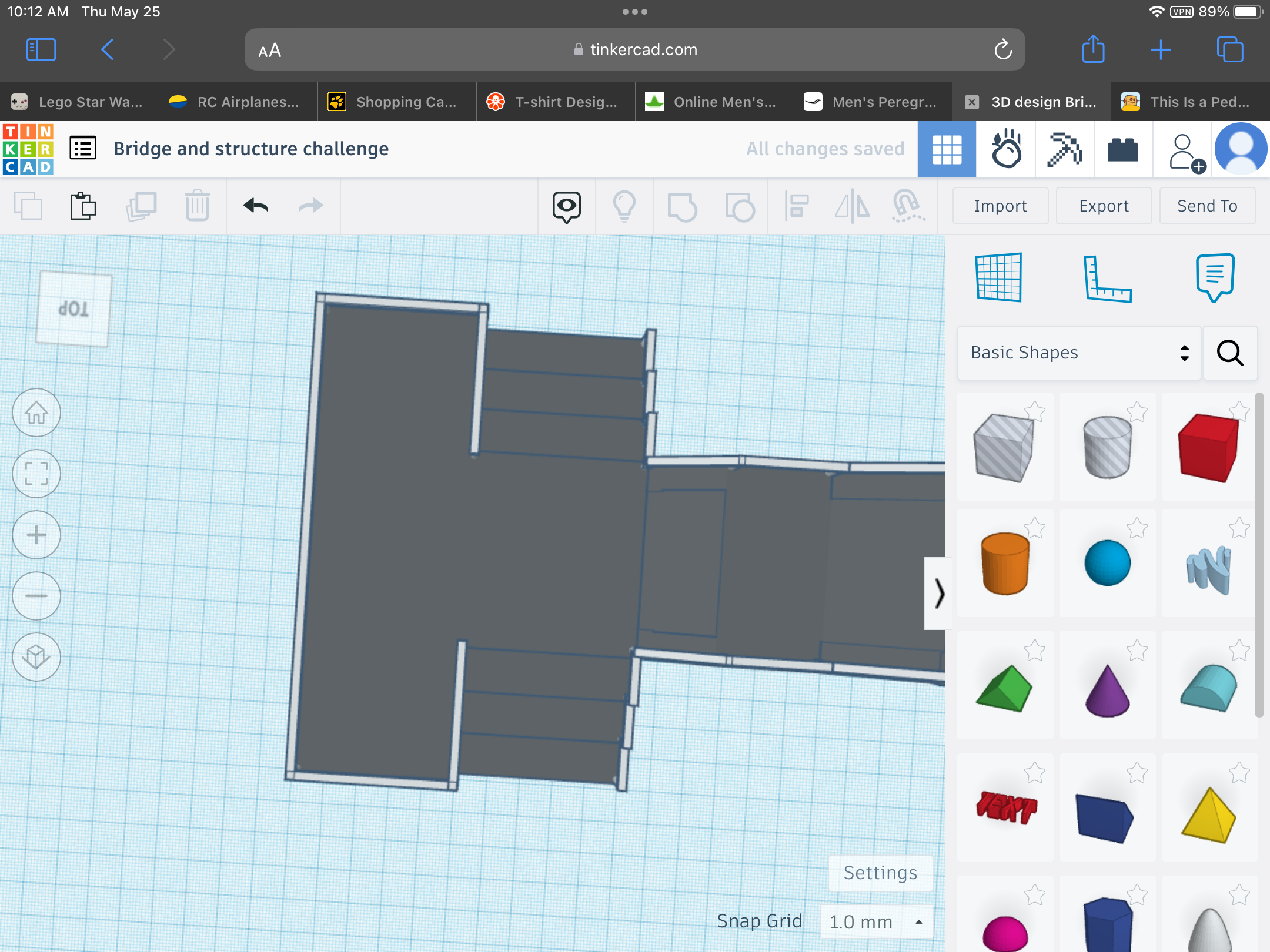1270x952 pixels.
Task: Switch to the RC Airplanes tab
Action: [238, 102]
